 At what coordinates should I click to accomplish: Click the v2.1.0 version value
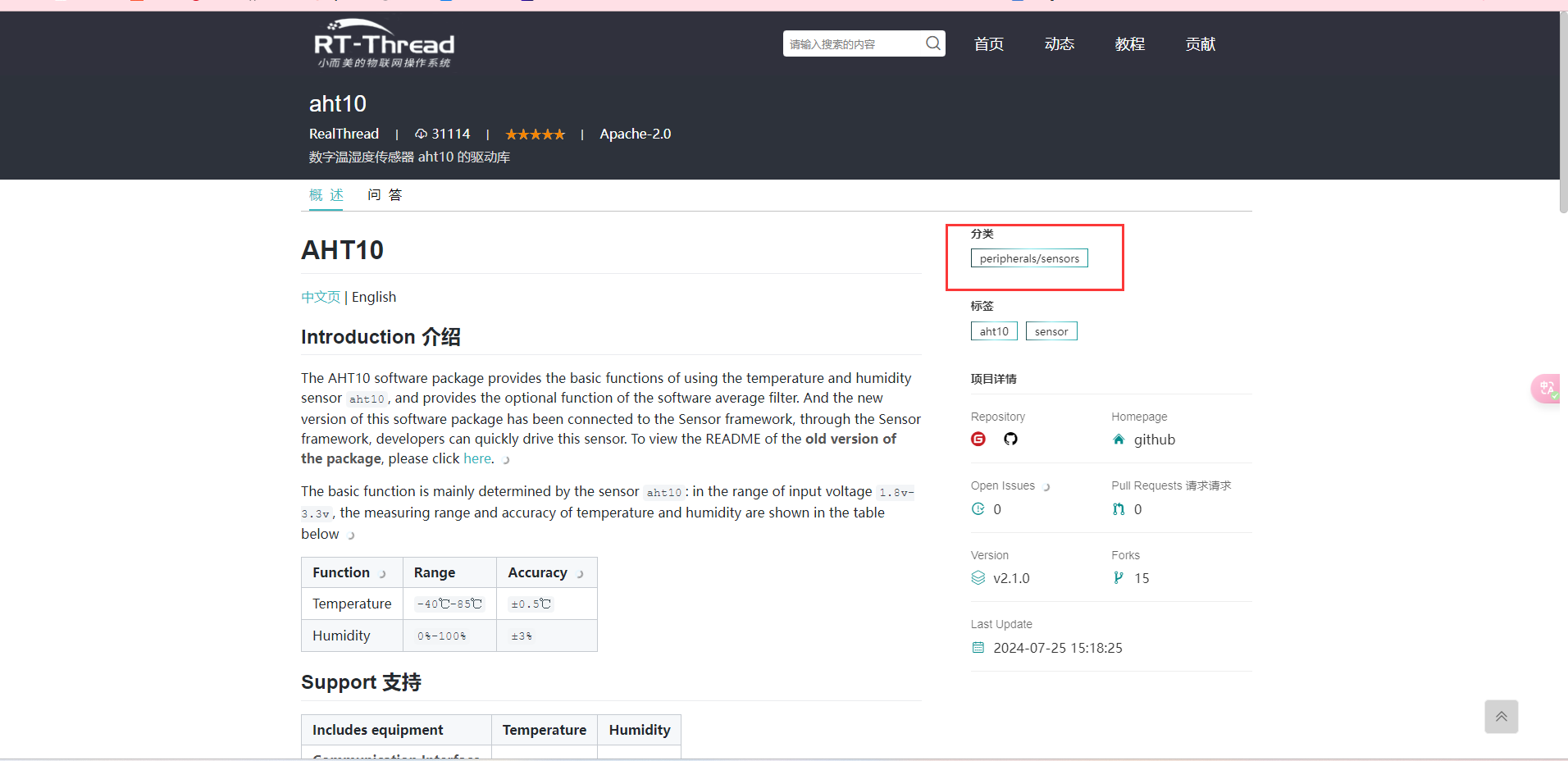[x=1011, y=578]
